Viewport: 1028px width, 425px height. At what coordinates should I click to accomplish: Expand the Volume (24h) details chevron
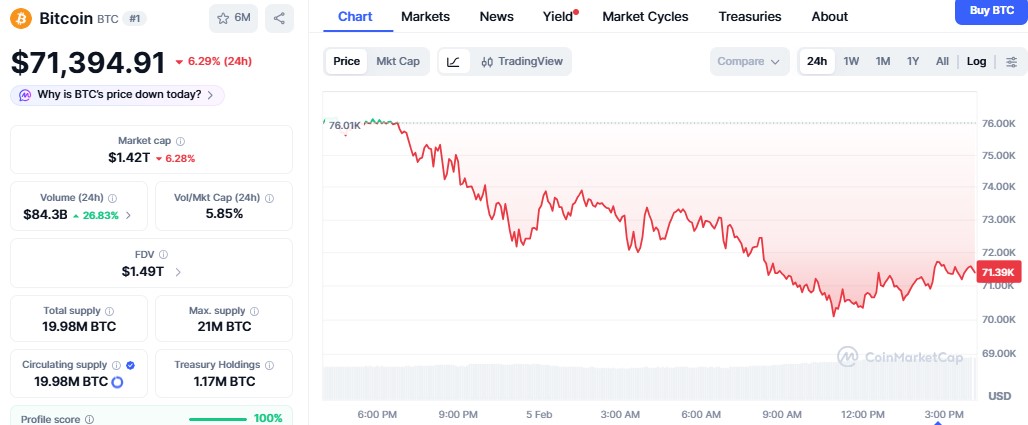[x=128, y=214]
